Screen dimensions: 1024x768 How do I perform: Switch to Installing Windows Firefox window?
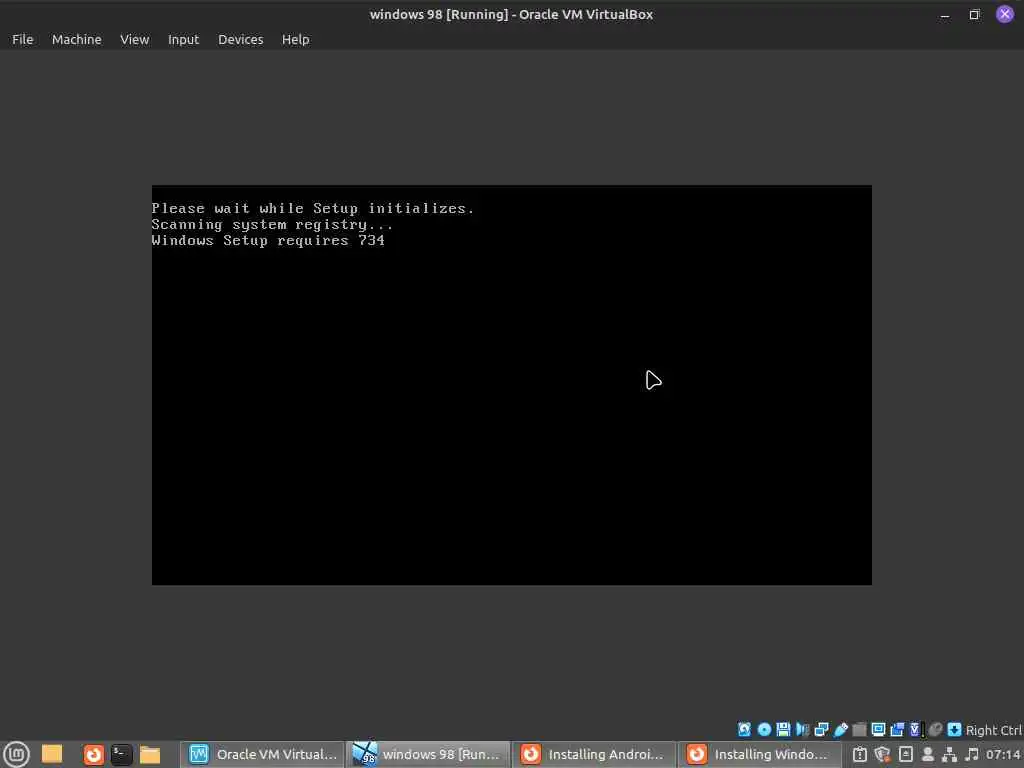[760, 754]
